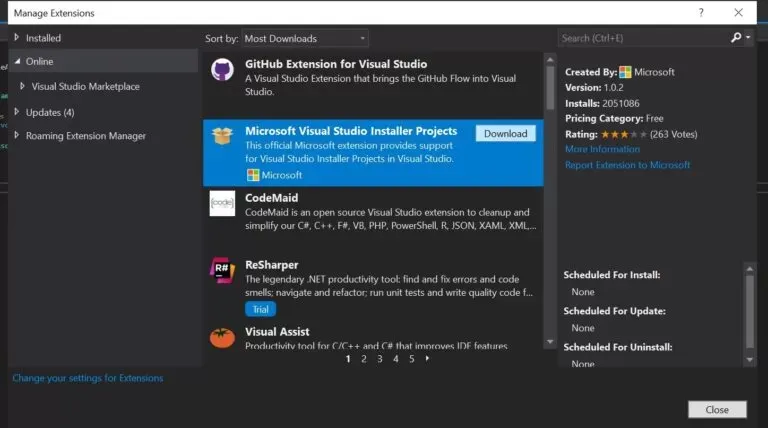Open the search options dropdown arrow
The width and height of the screenshot is (768, 428).
click(x=748, y=38)
